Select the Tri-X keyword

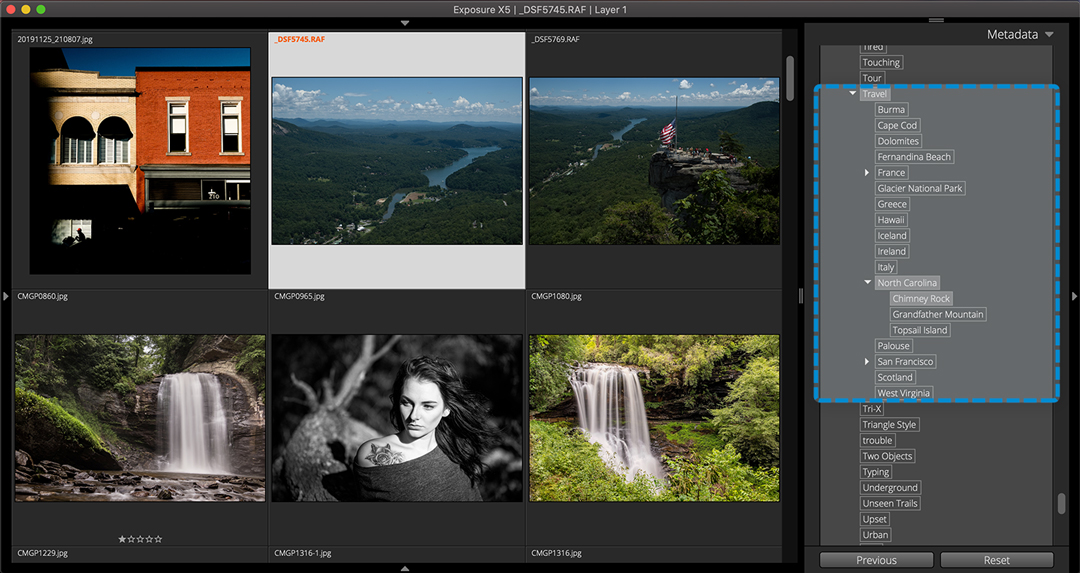coord(872,409)
